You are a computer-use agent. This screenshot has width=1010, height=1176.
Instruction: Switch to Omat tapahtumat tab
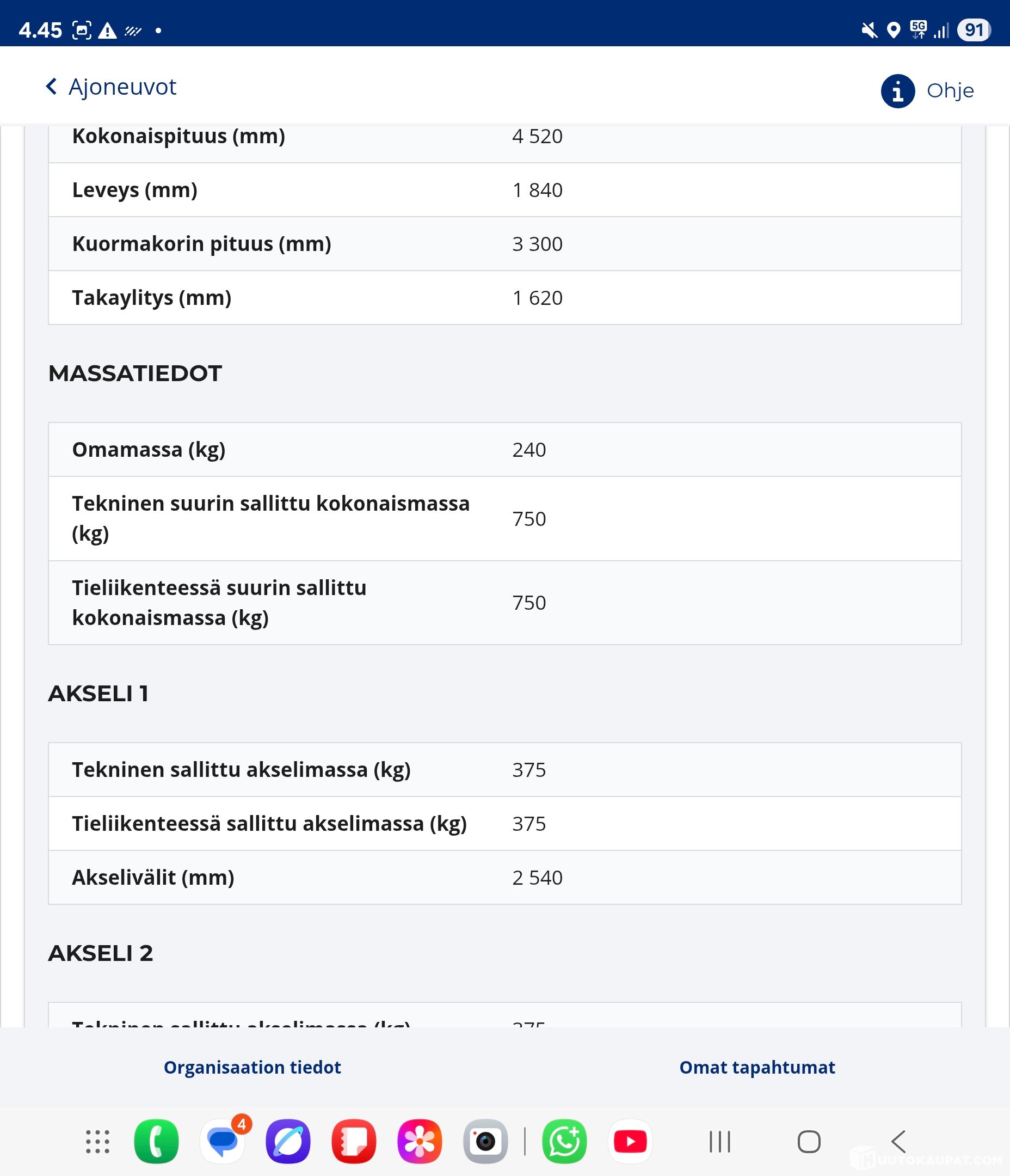tap(757, 1067)
